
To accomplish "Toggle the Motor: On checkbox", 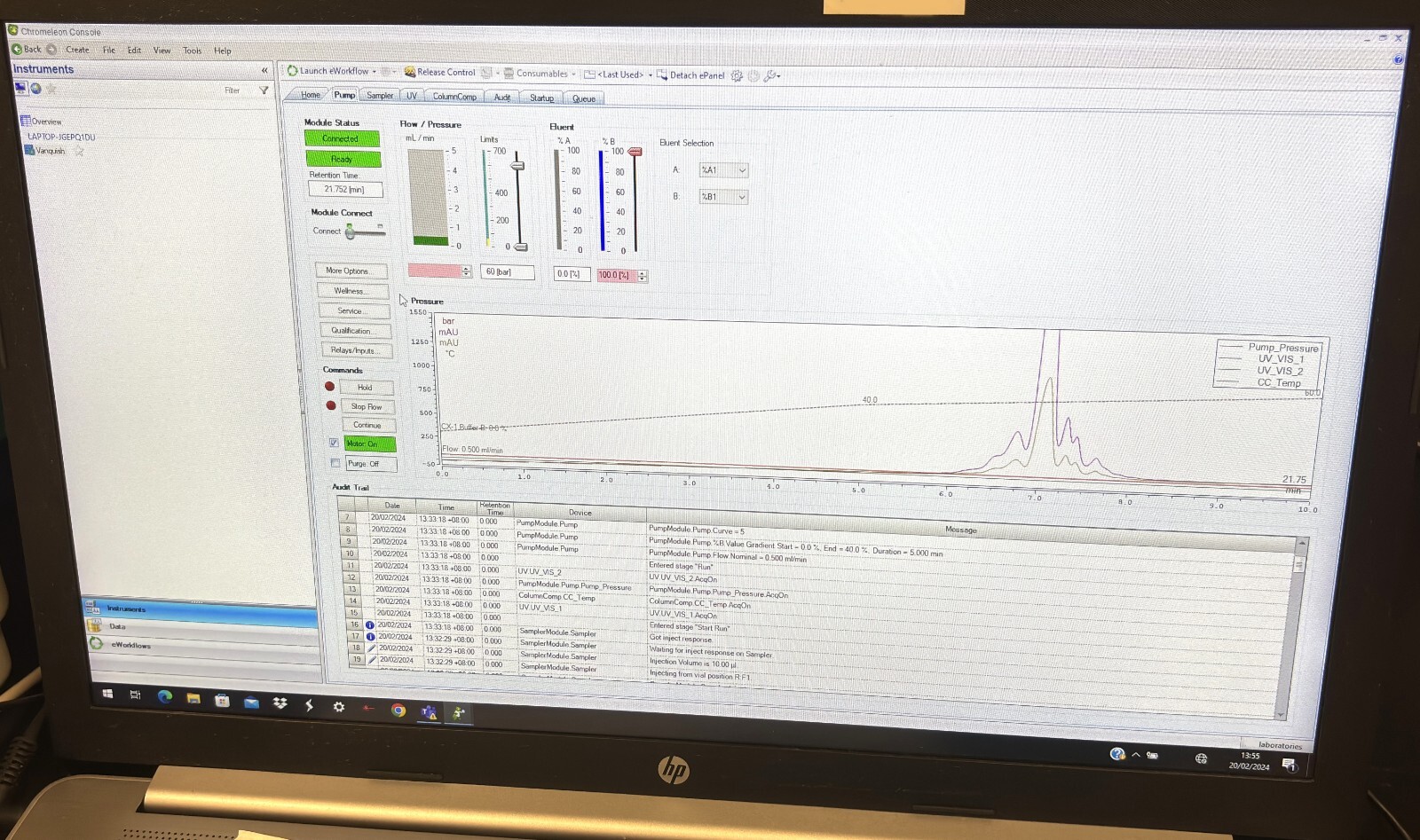I will pyautogui.click(x=334, y=444).
